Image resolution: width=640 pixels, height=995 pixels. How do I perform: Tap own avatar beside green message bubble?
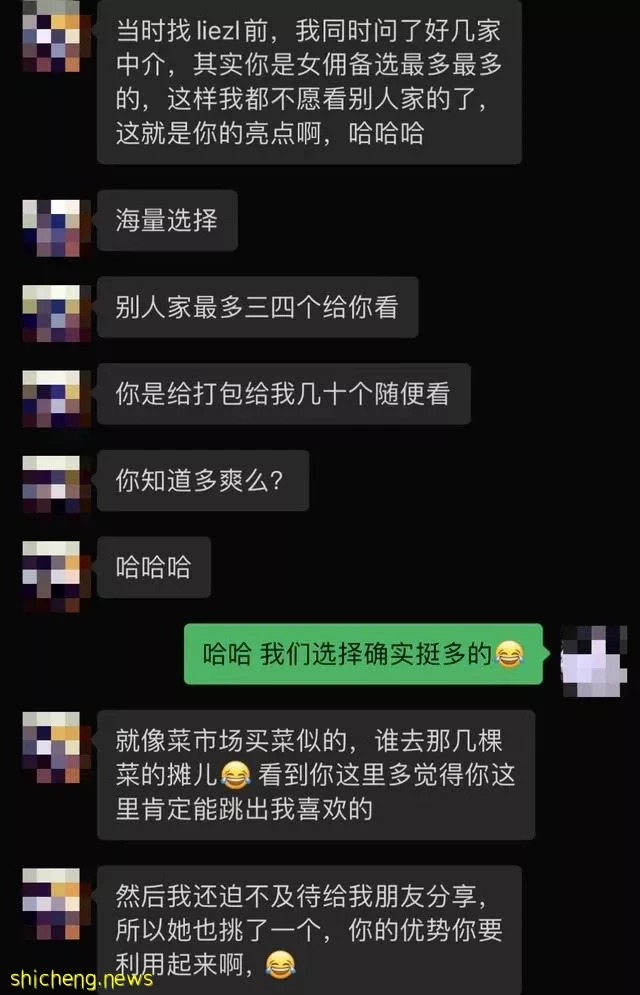pyautogui.click(x=594, y=661)
